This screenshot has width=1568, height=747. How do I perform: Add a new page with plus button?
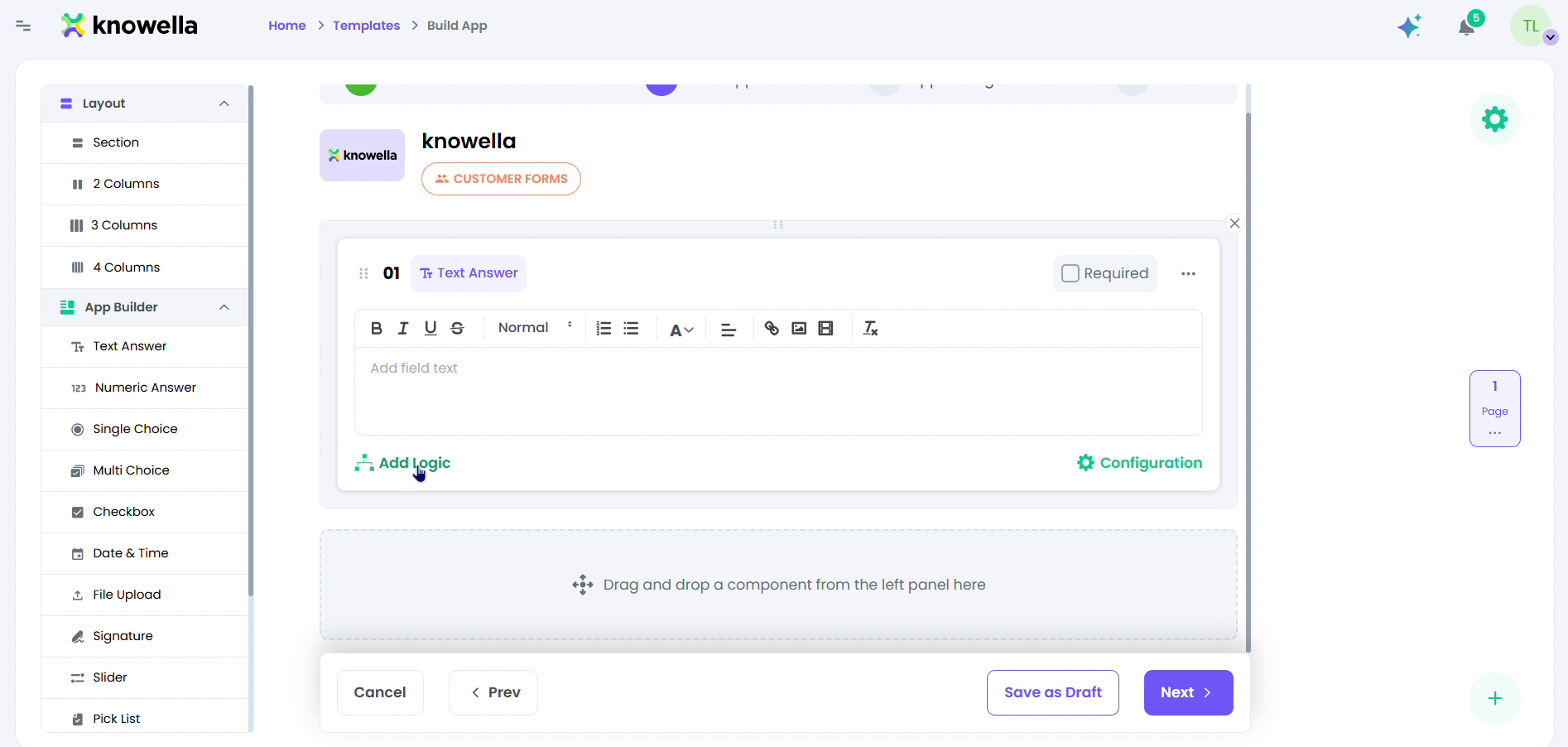pyautogui.click(x=1495, y=698)
